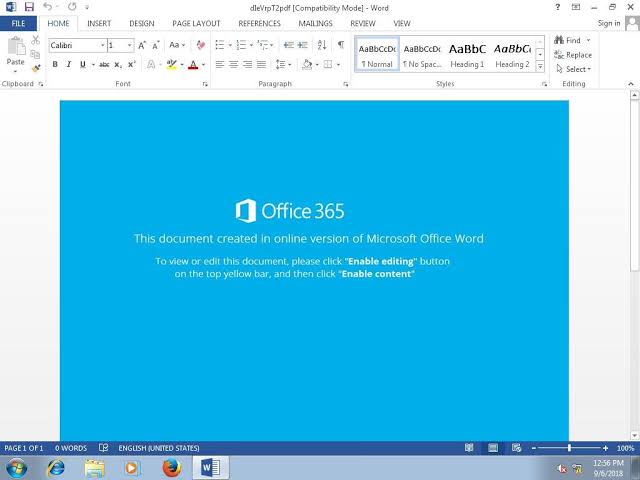Click the Subscript icon
This screenshot has width=640, height=480.
118,64
